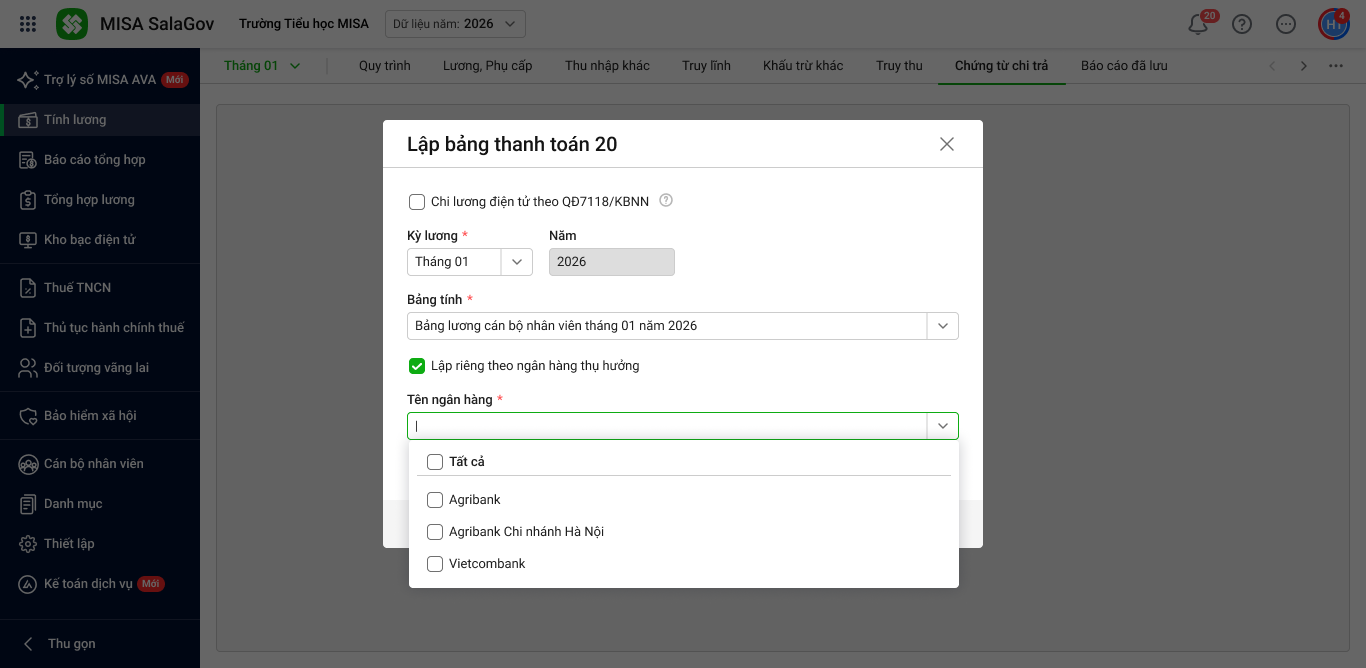Screen dimensions: 1366x668
Task: Close the Lập bảng thanh toán dialog
Action: (x=946, y=144)
